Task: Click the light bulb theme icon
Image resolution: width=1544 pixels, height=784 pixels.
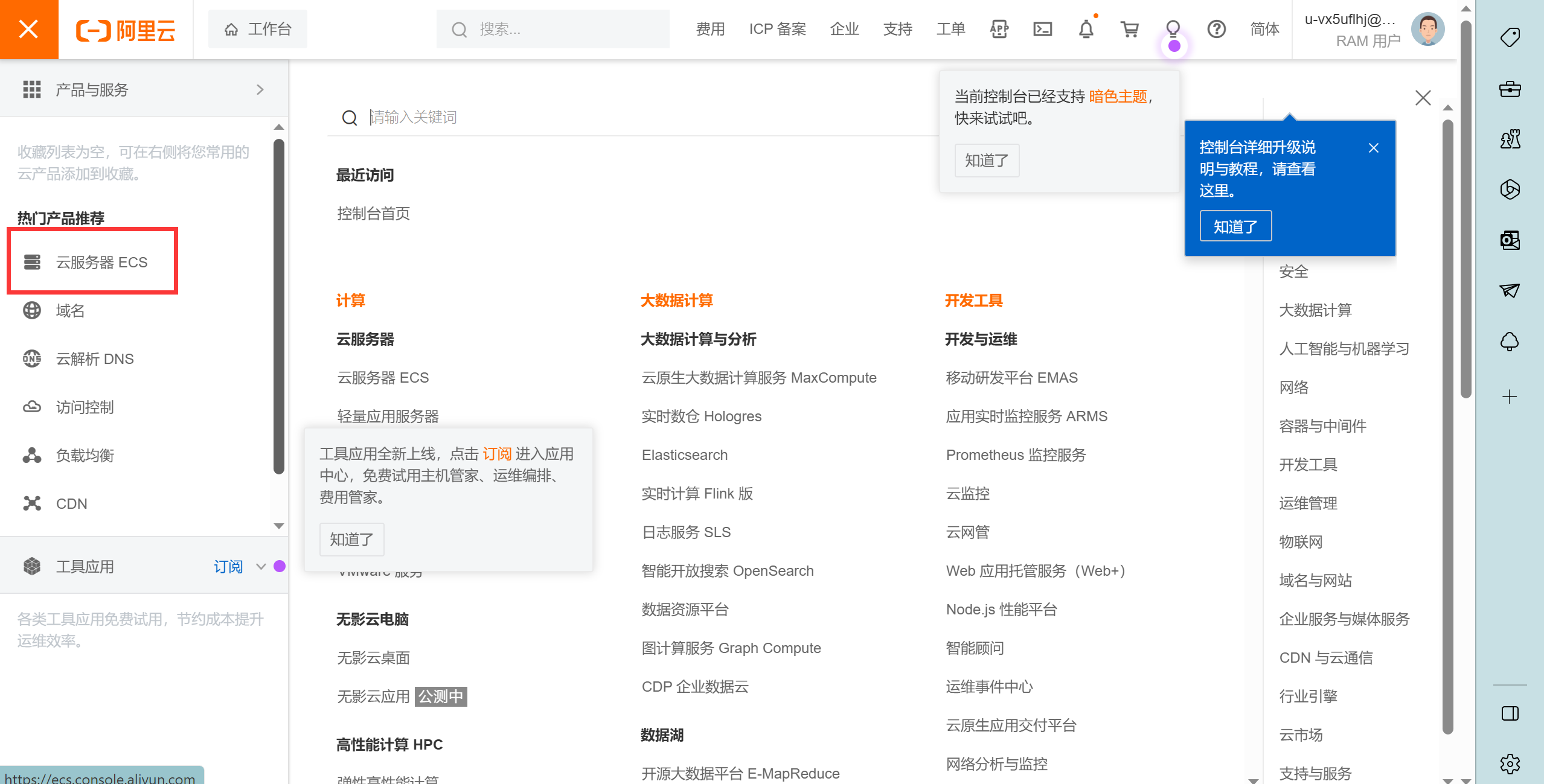Action: (1173, 29)
